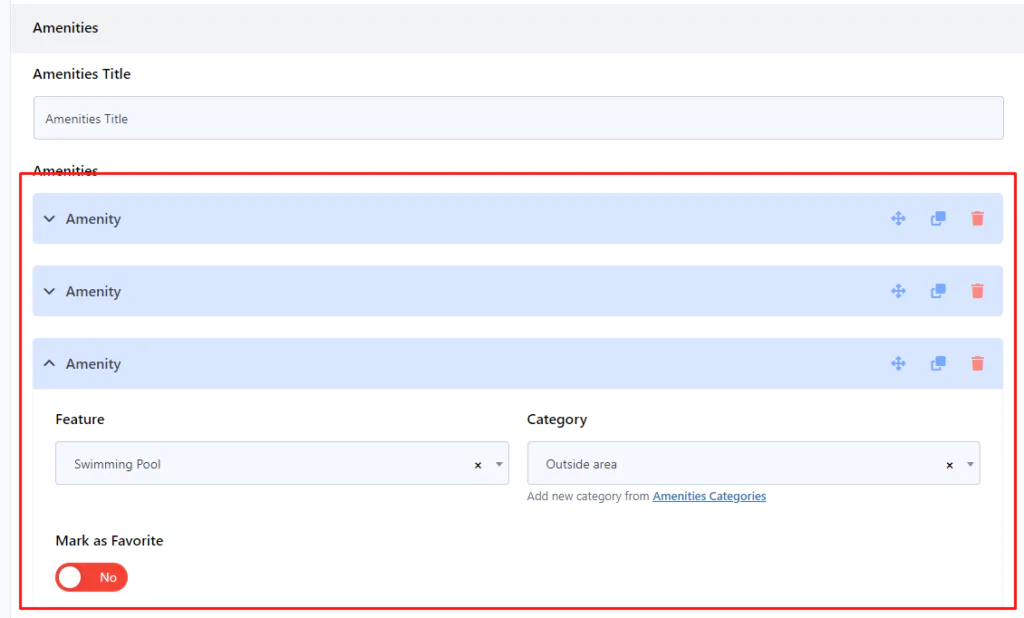This screenshot has height=618, width=1024.
Task: Click the Category field label
Action: tap(557, 419)
